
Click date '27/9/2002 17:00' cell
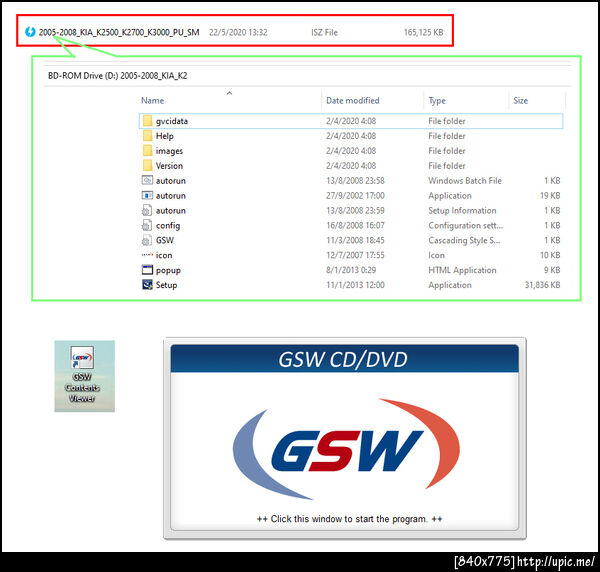(x=355, y=196)
